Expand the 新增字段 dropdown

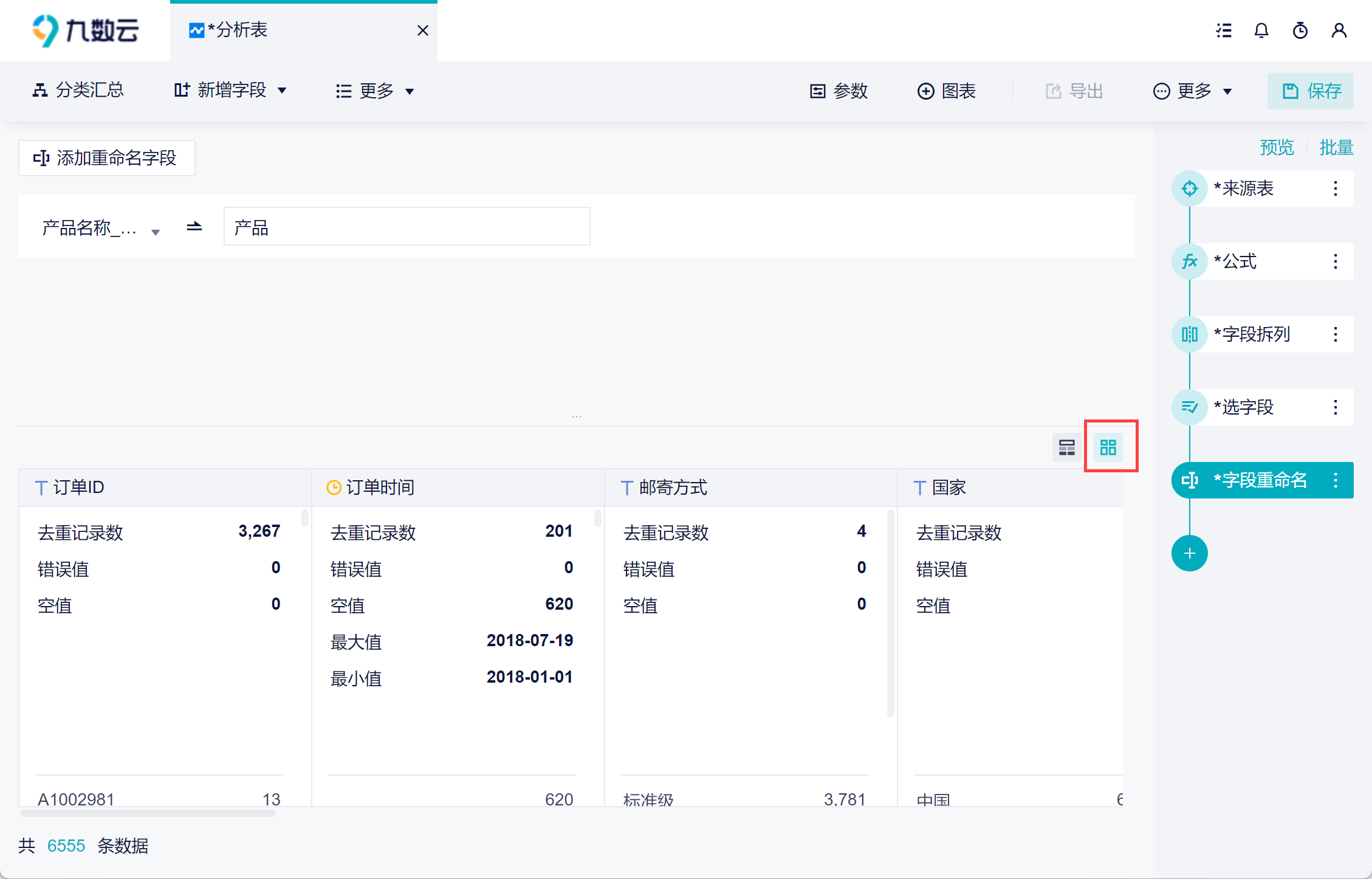(230, 91)
